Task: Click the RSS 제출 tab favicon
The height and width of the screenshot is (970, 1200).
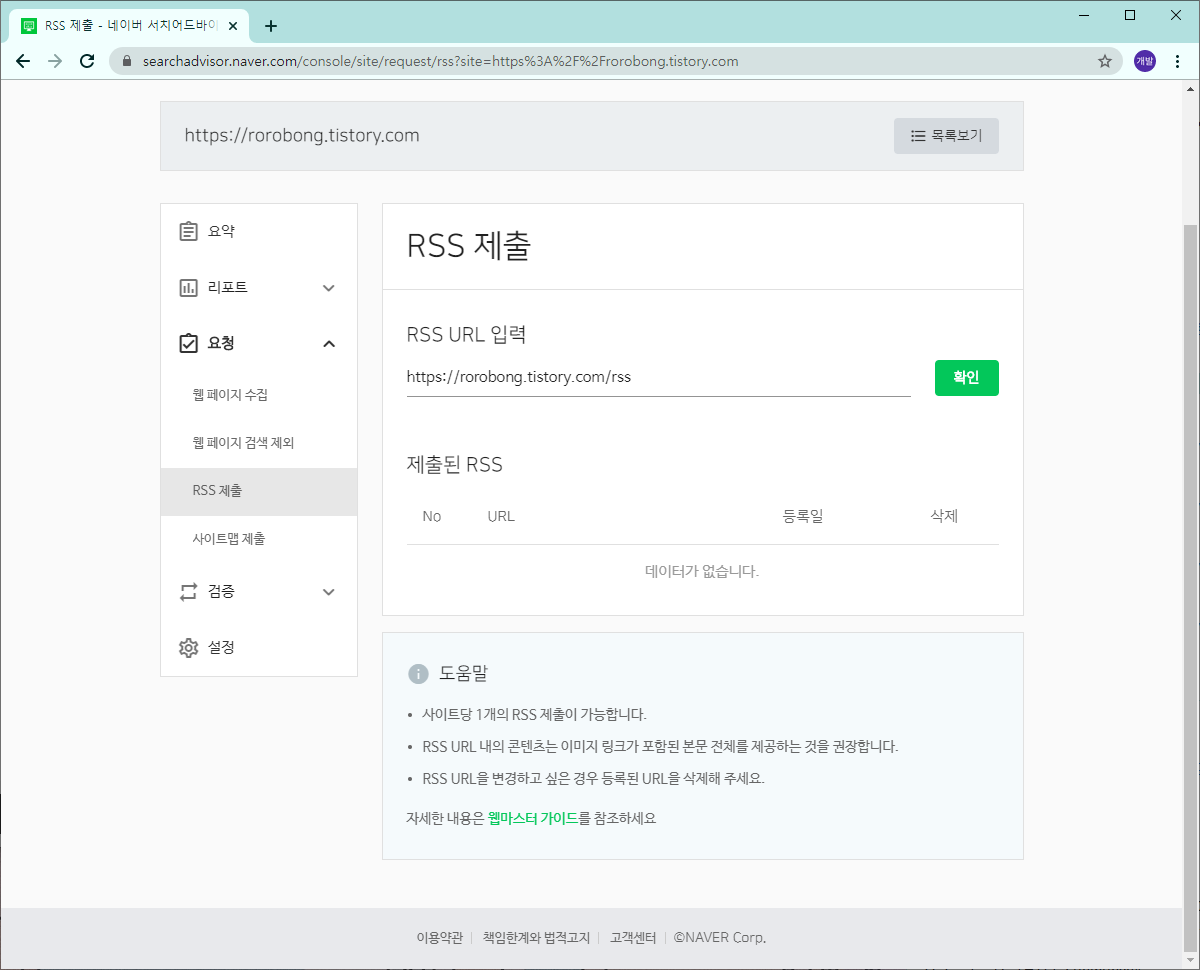Action: pyautogui.click(x=28, y=26)
